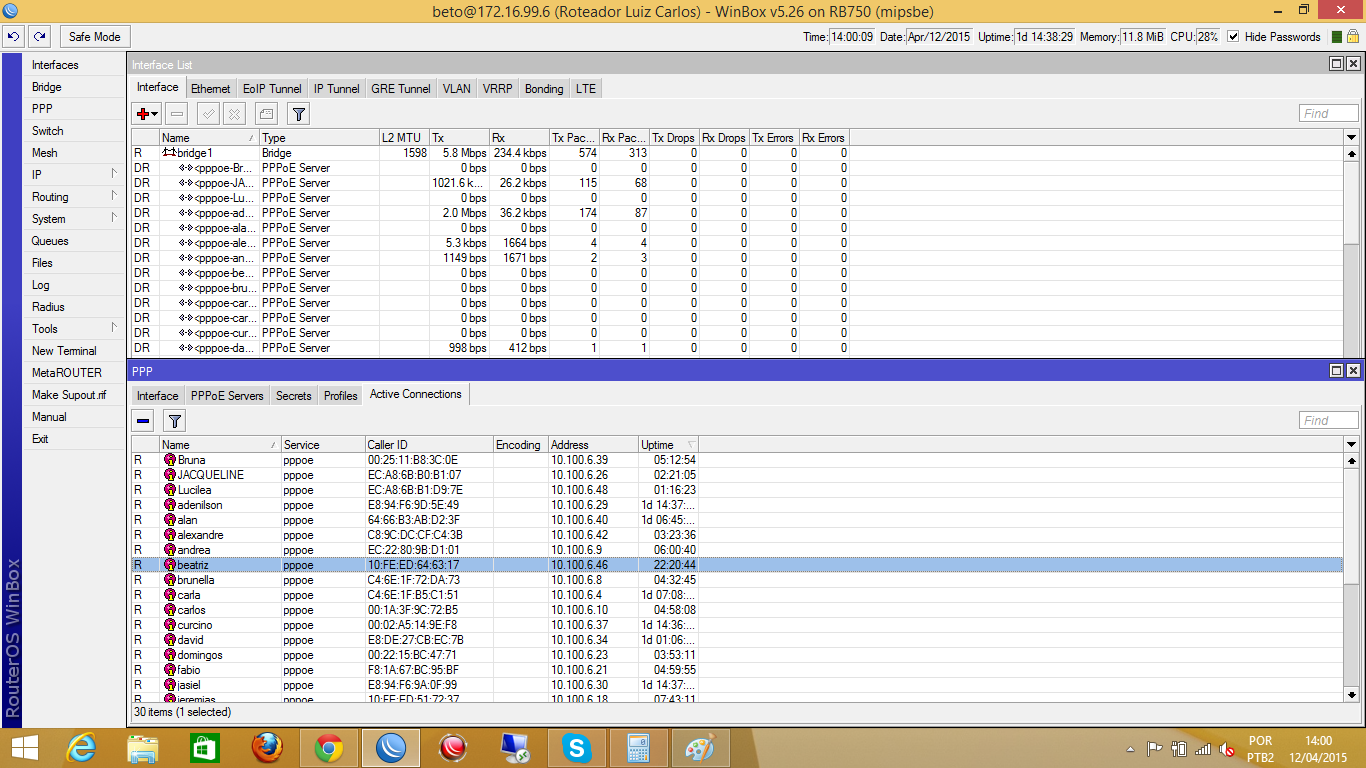Expand the System submenu in sidebar
Screen dimensions: 1366x768
(x=114, y=218)
